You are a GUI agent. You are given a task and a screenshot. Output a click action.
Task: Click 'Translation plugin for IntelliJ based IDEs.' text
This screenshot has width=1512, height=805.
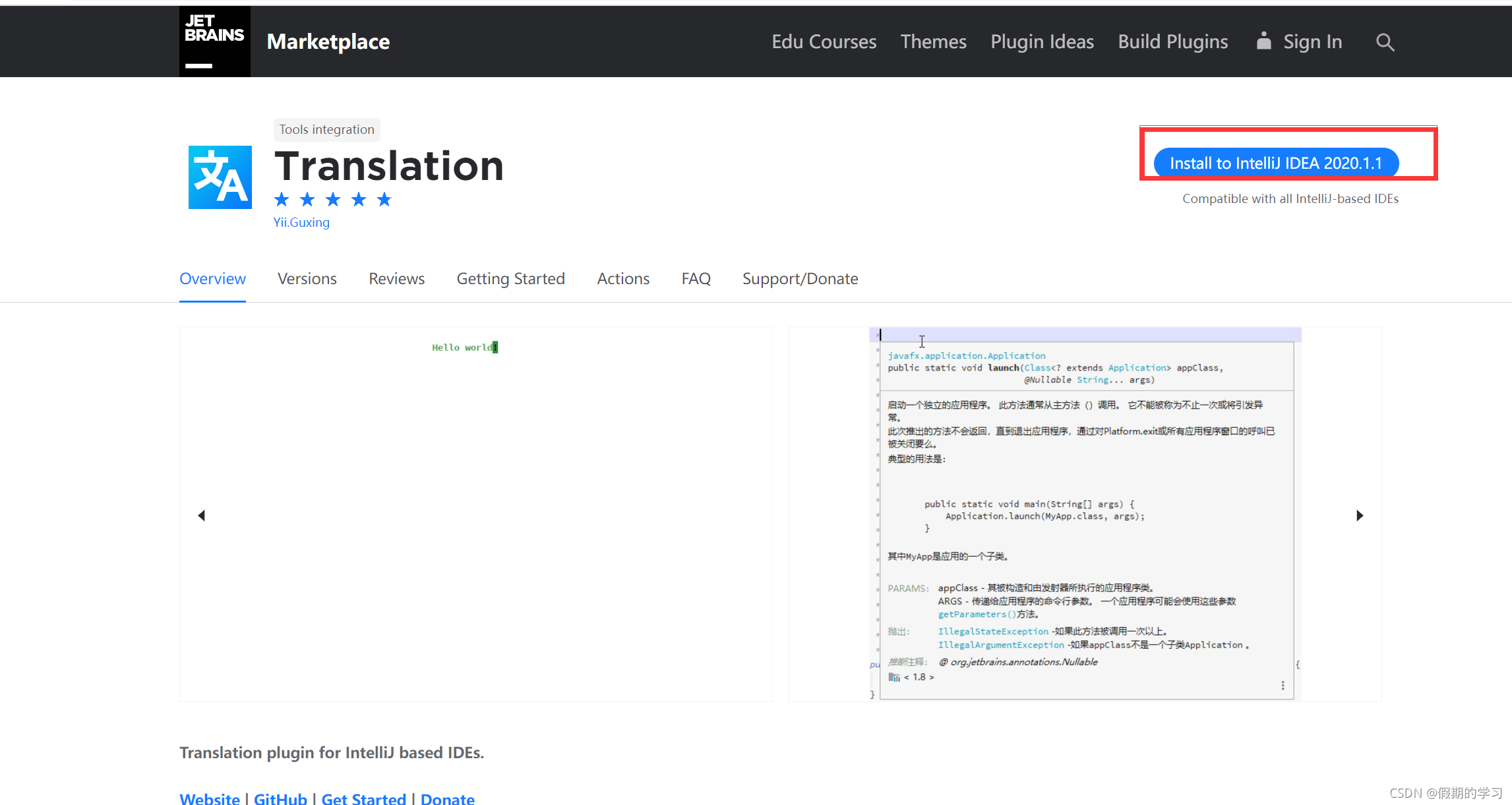[x=332, y=753]
